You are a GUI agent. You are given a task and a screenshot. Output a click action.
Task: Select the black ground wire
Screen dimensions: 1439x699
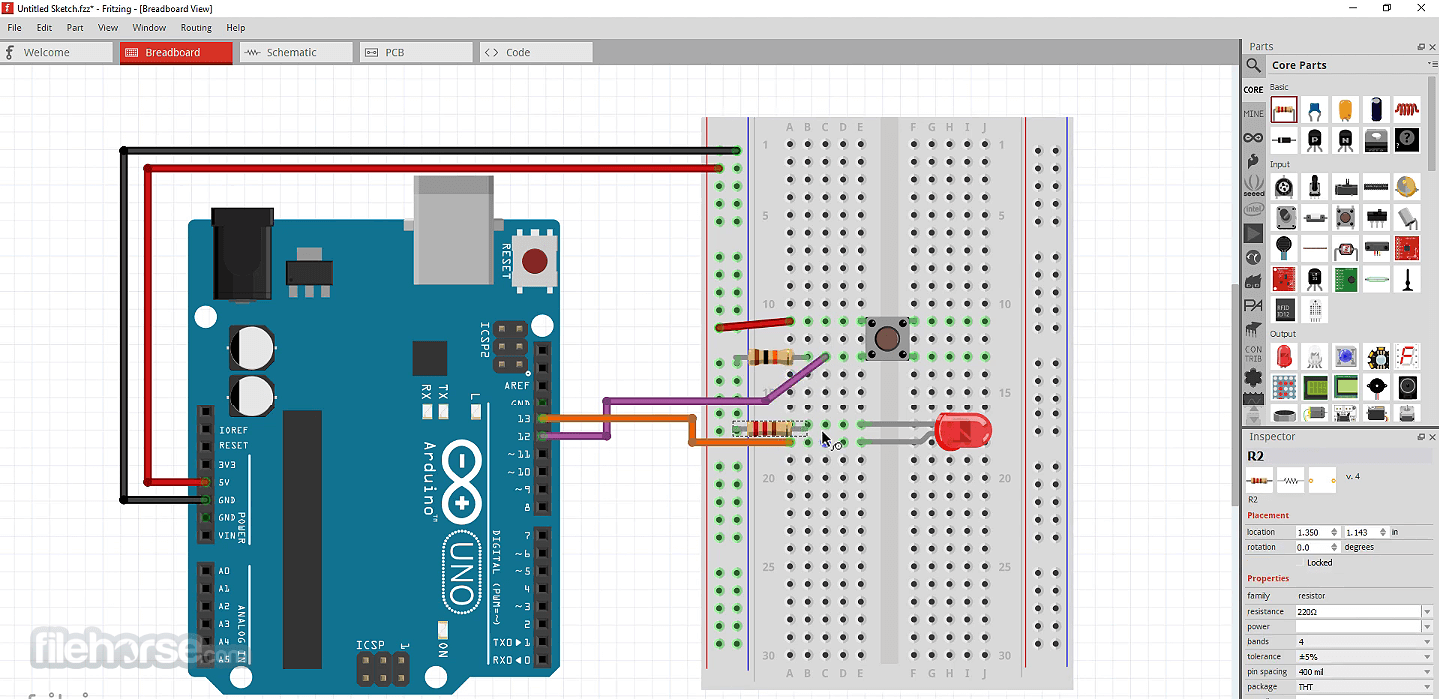pos(429,151)
